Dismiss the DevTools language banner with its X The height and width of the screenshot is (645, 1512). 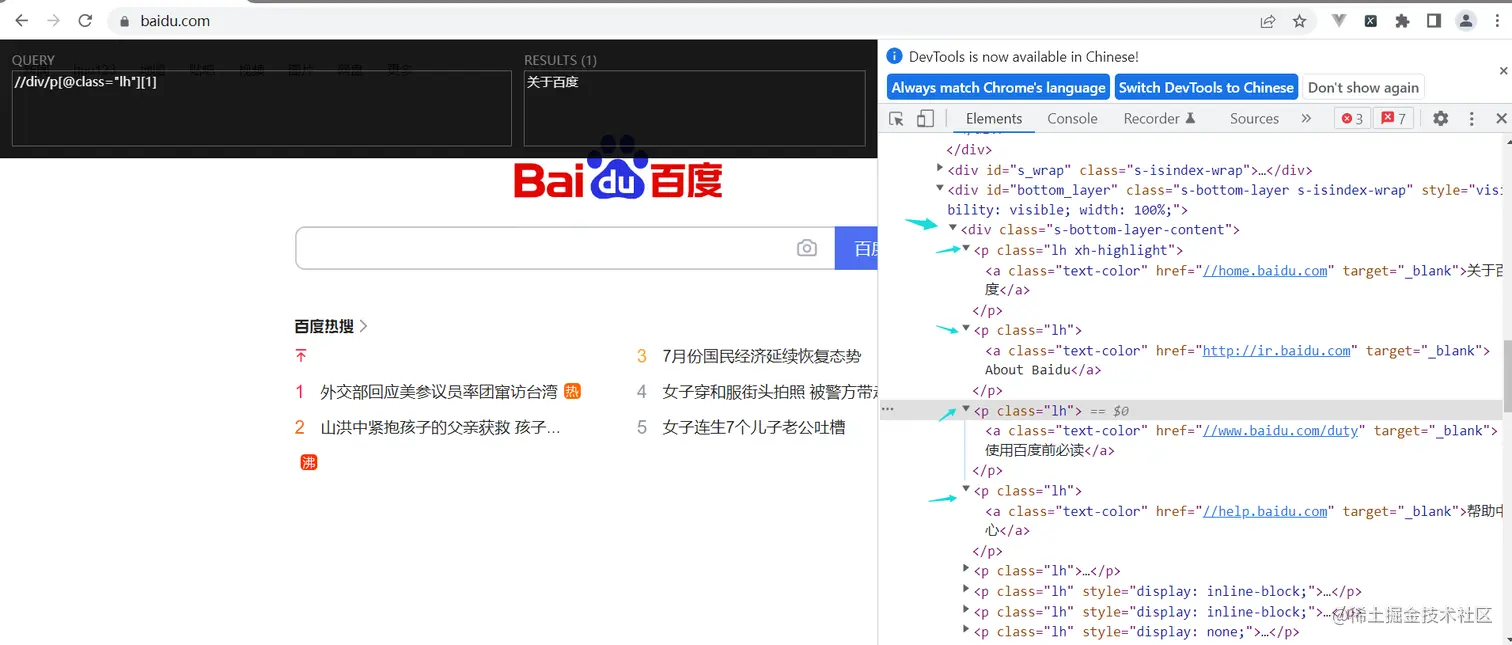1503,71
